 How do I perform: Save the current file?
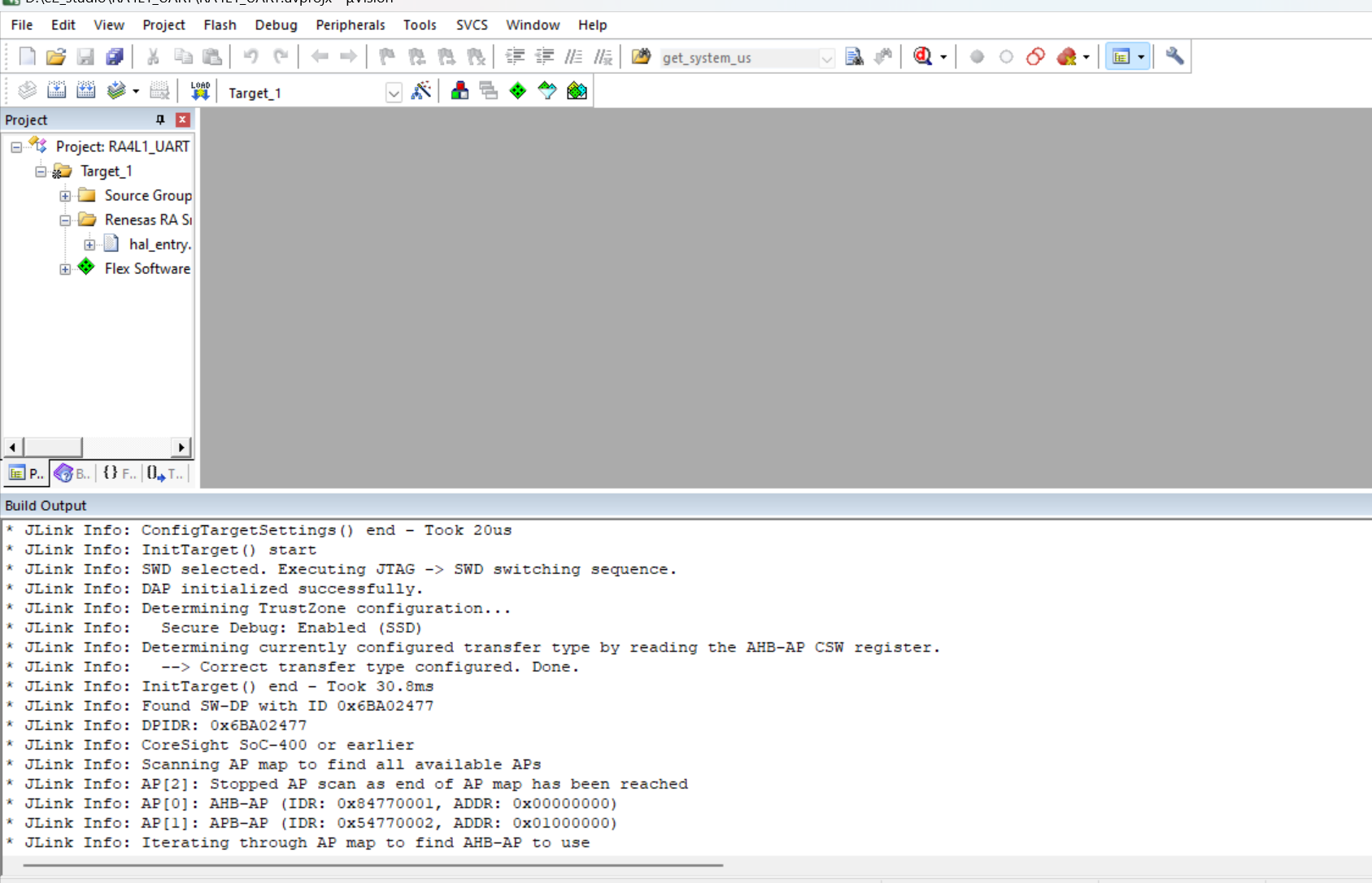85,57
